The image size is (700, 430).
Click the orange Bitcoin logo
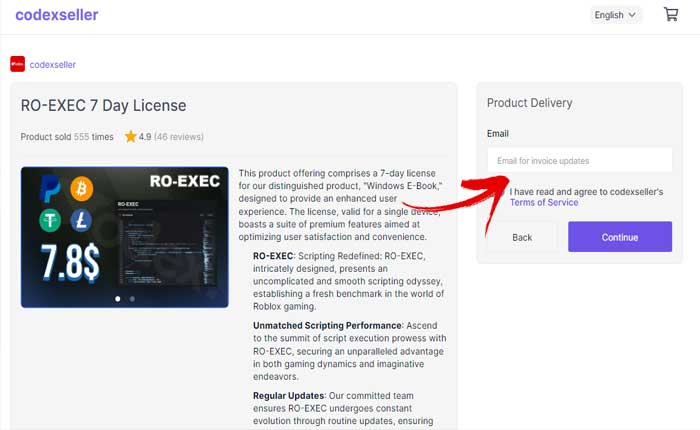point(81,188)
